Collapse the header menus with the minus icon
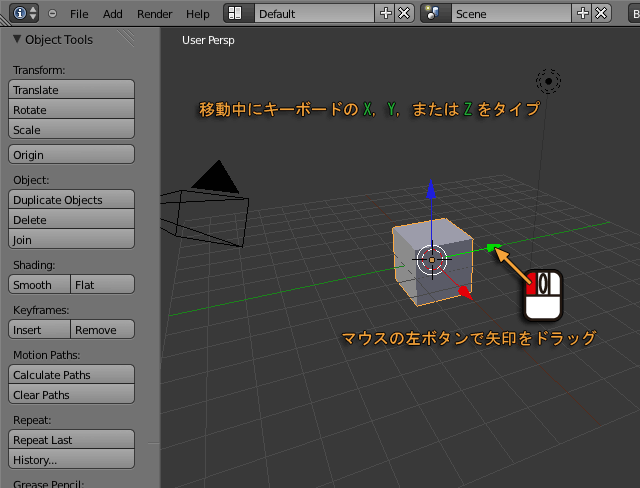 [53, 14]
